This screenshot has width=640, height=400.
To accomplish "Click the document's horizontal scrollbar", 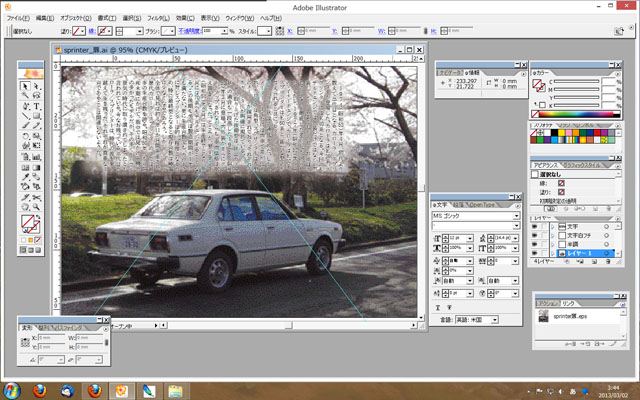I will 288,325.
